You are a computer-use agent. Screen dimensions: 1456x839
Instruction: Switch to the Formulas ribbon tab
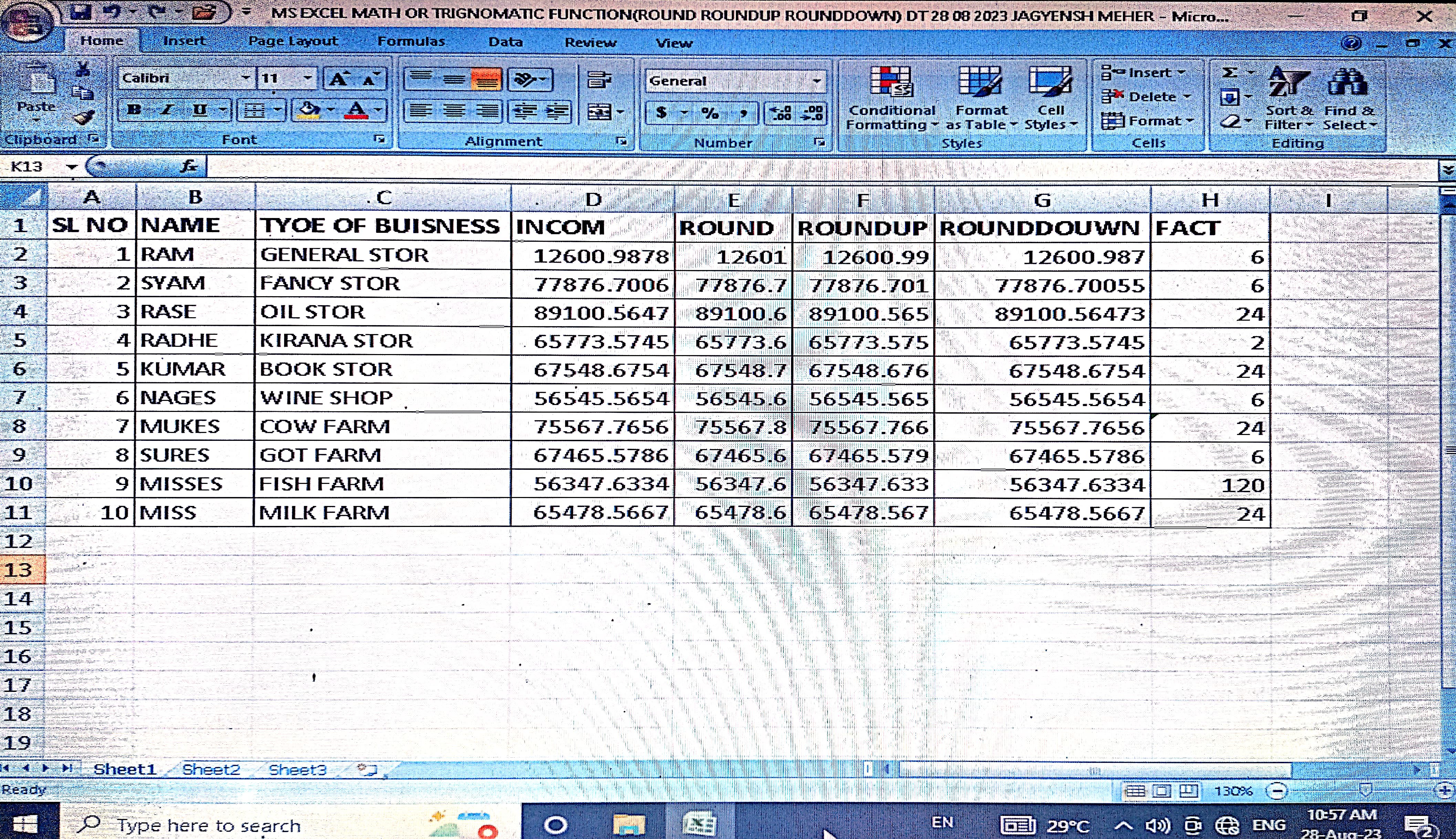pos(411,41)
